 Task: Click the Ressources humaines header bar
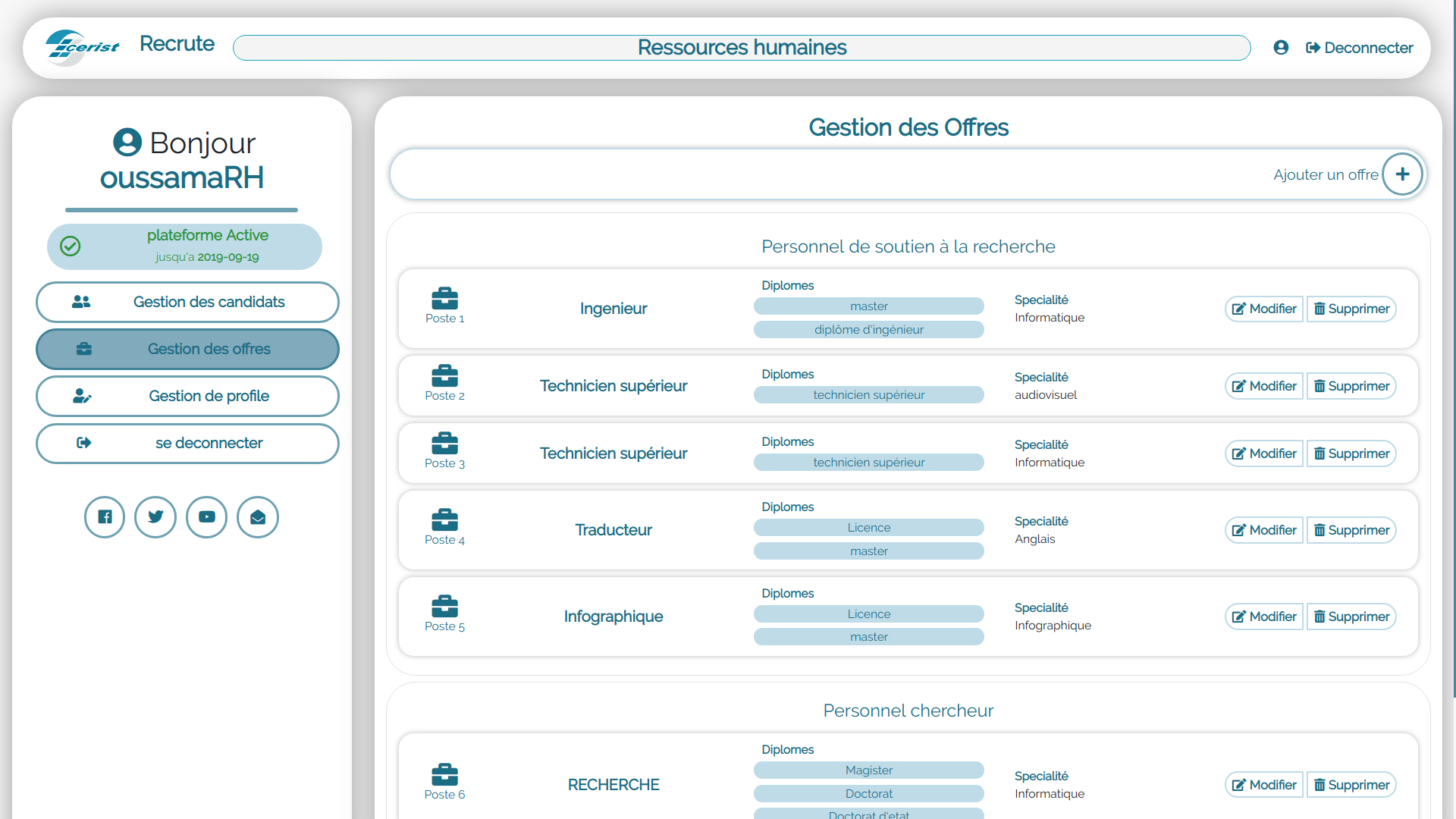(x=742, y=48)
